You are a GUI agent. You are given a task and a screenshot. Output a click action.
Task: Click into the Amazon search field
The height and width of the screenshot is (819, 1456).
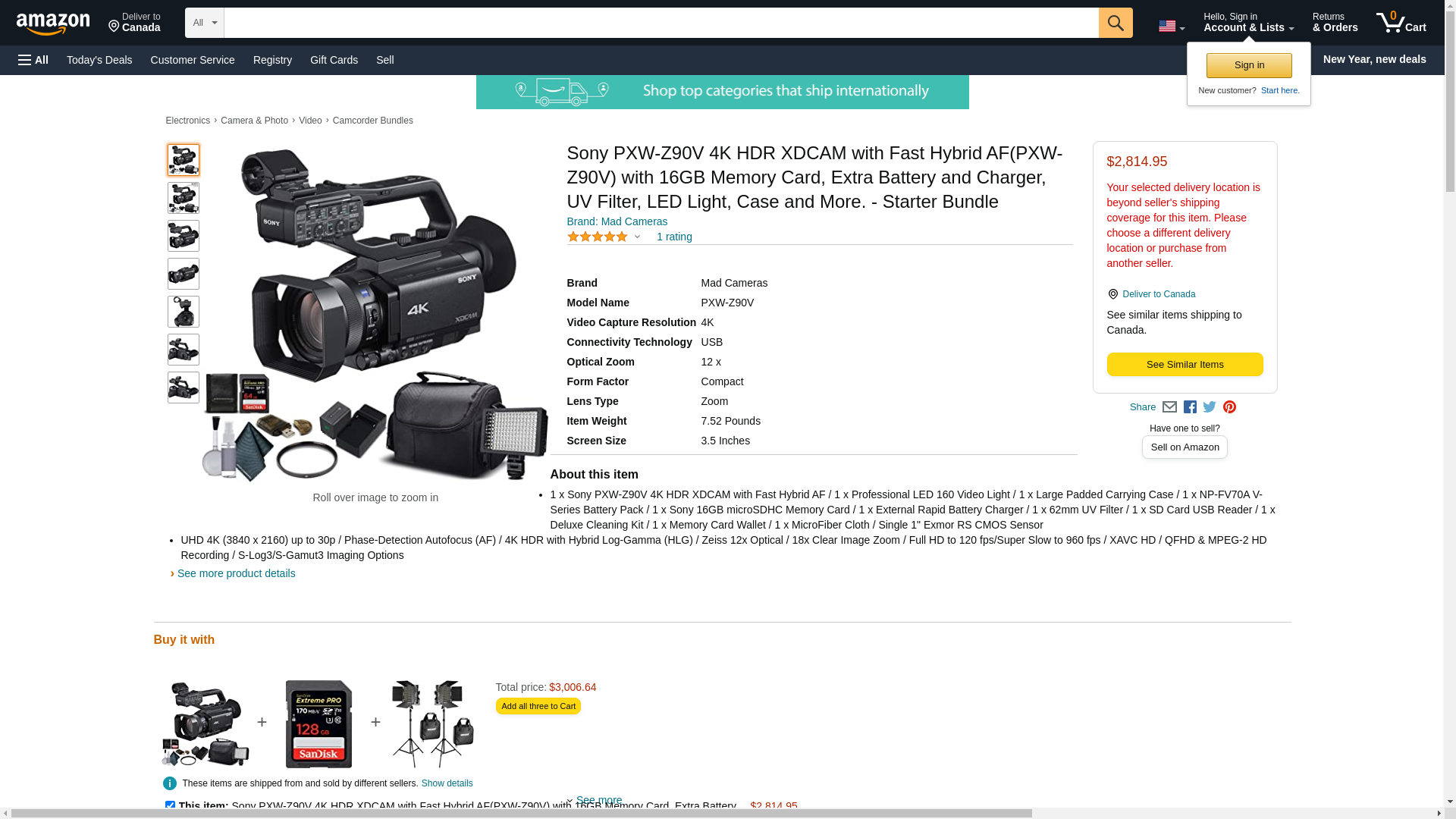coord(661,23)
